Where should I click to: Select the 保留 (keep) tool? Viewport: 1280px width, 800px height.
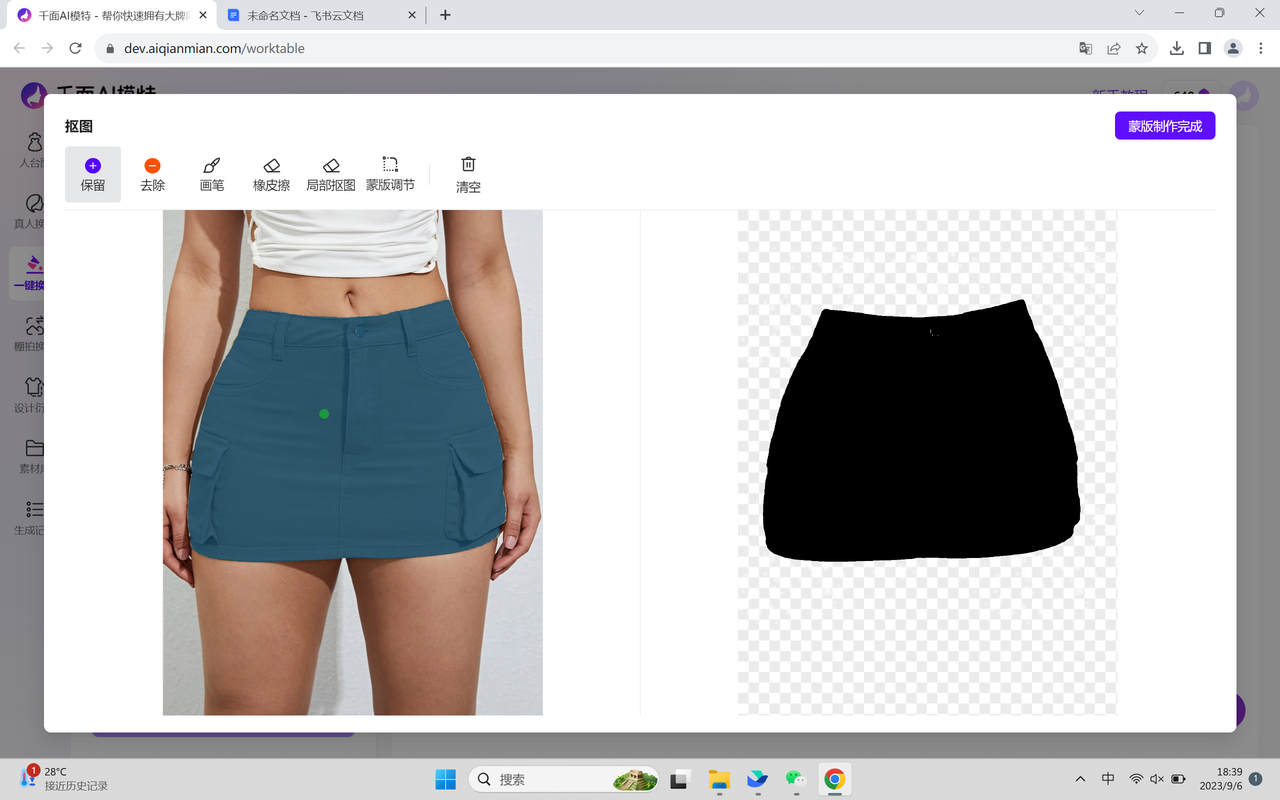tap(93, 175)
